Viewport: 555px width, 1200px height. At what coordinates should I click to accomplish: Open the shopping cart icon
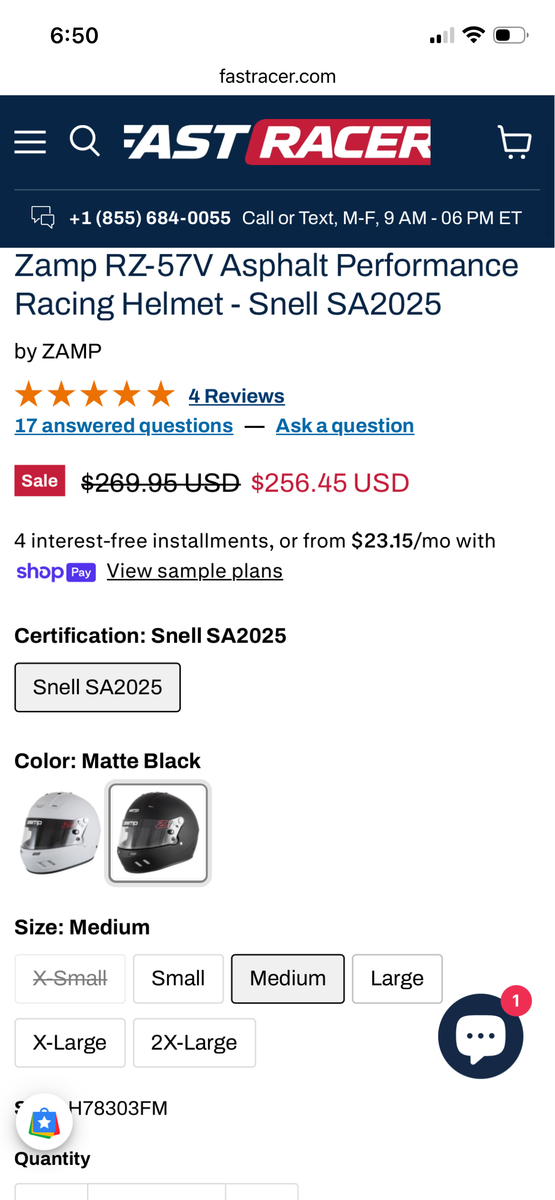coord(514,142)
